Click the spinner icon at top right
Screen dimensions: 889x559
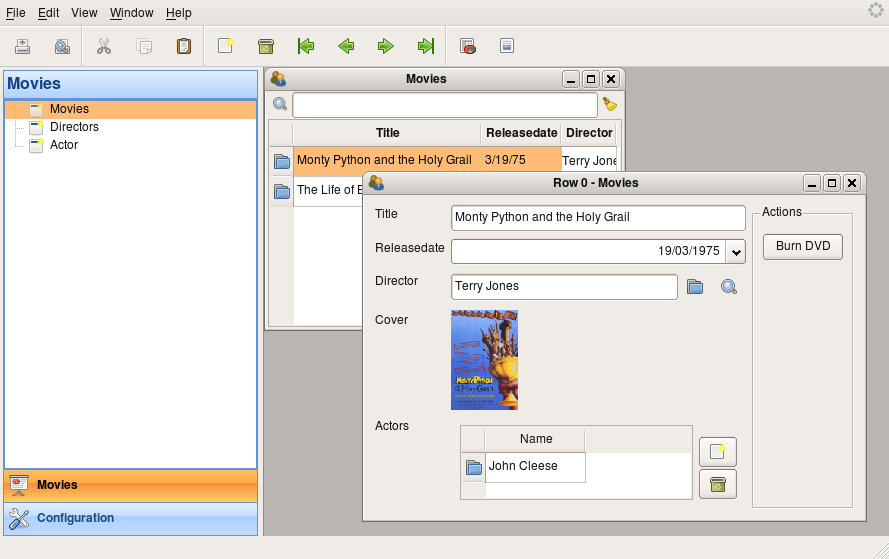[876, 10]
